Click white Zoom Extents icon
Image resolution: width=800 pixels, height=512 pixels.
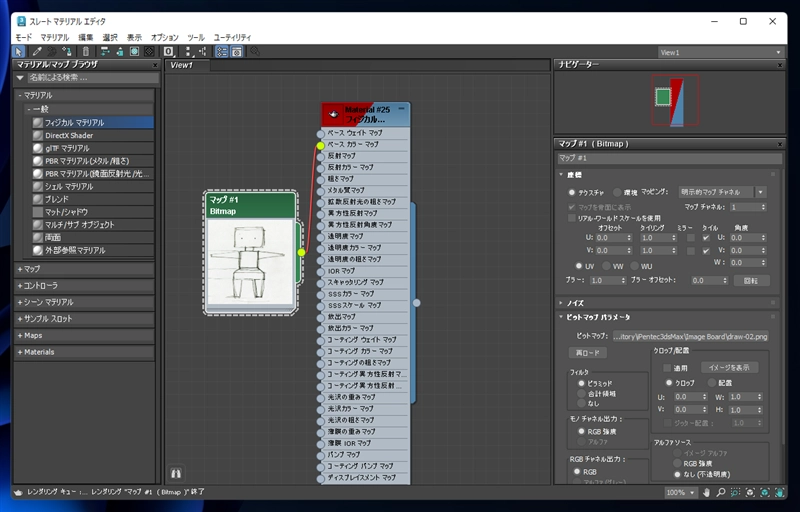(750, 493)
